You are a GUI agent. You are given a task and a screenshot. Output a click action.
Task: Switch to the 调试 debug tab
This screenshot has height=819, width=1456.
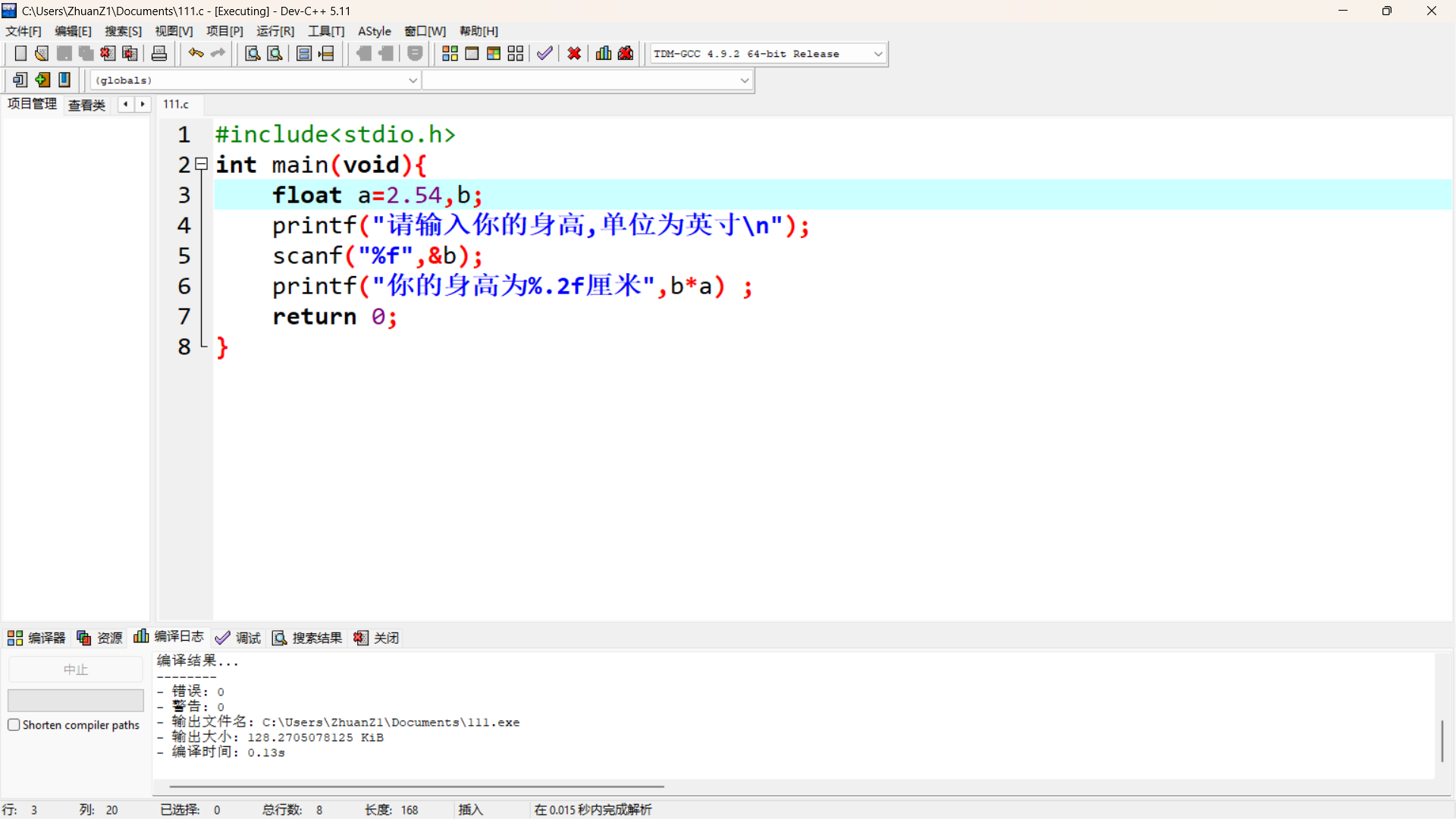tap(238, 638)
